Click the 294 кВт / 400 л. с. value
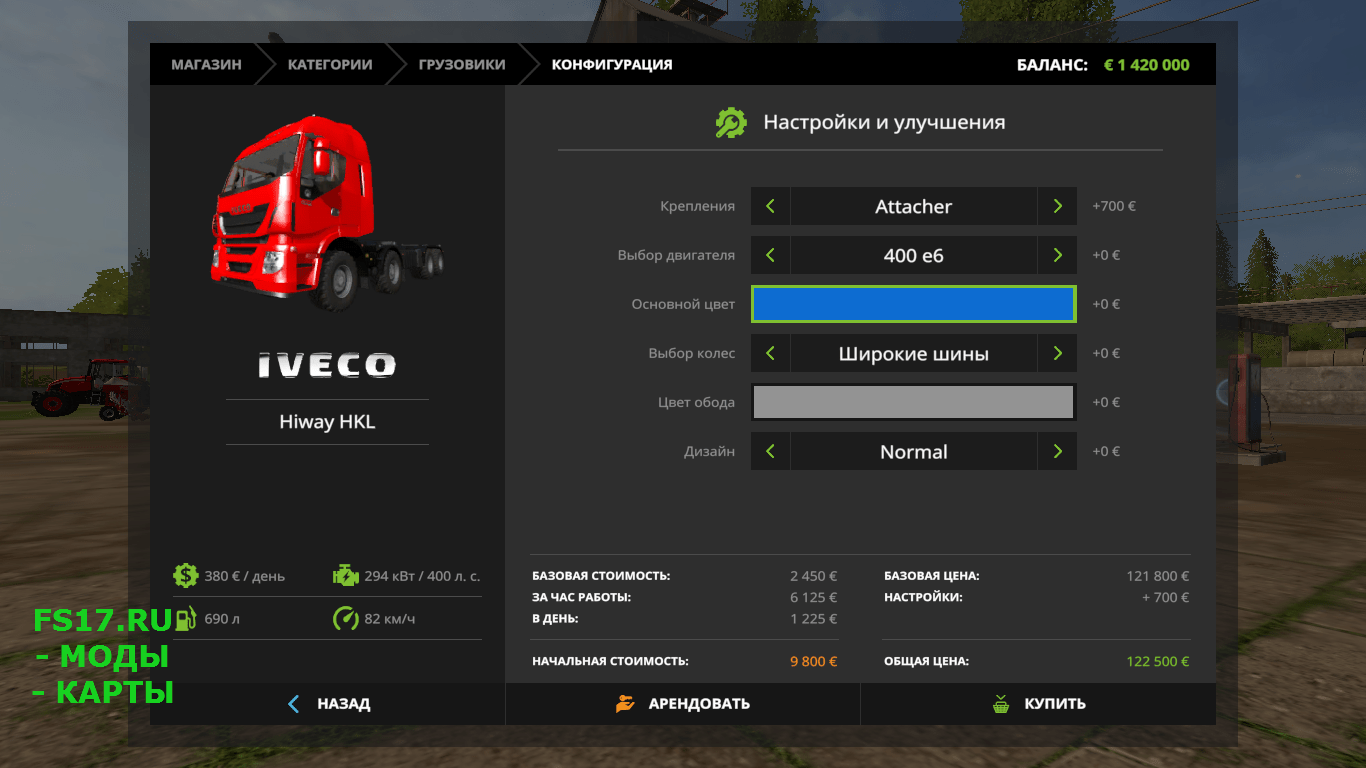 click(x=422, y=576)
